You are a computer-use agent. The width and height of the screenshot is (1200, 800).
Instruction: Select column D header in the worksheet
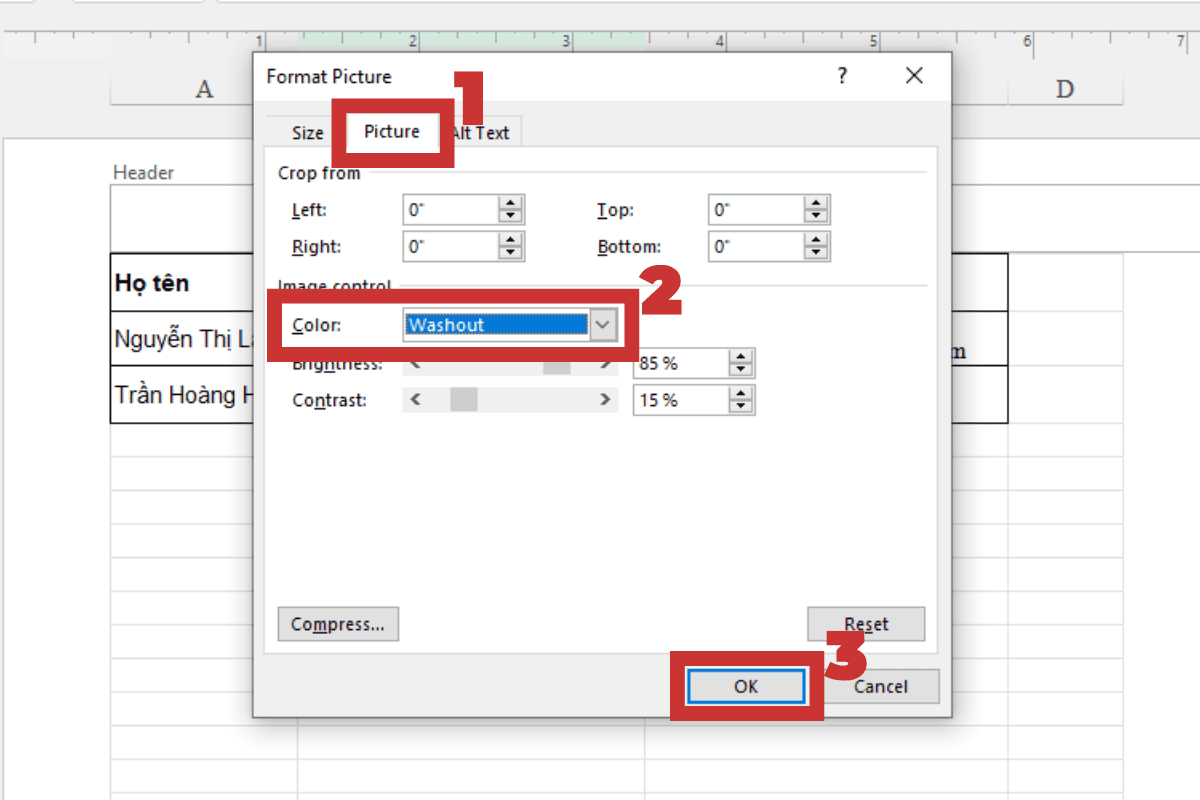[1066, 89]
